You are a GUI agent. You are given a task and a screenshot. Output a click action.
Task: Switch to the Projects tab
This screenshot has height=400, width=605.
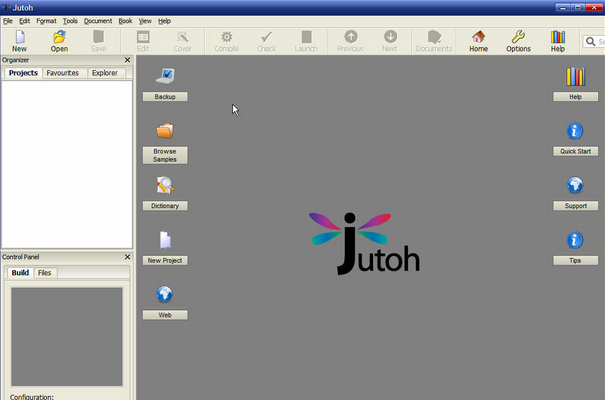click(x=24, y=73)
